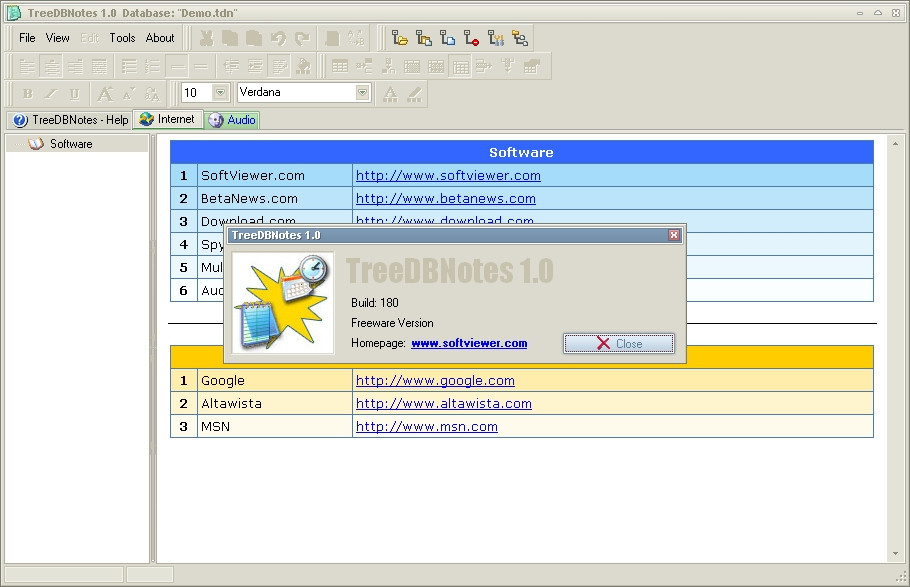Toggle justified text alignment
910x587 pixels.
[99, 66]
